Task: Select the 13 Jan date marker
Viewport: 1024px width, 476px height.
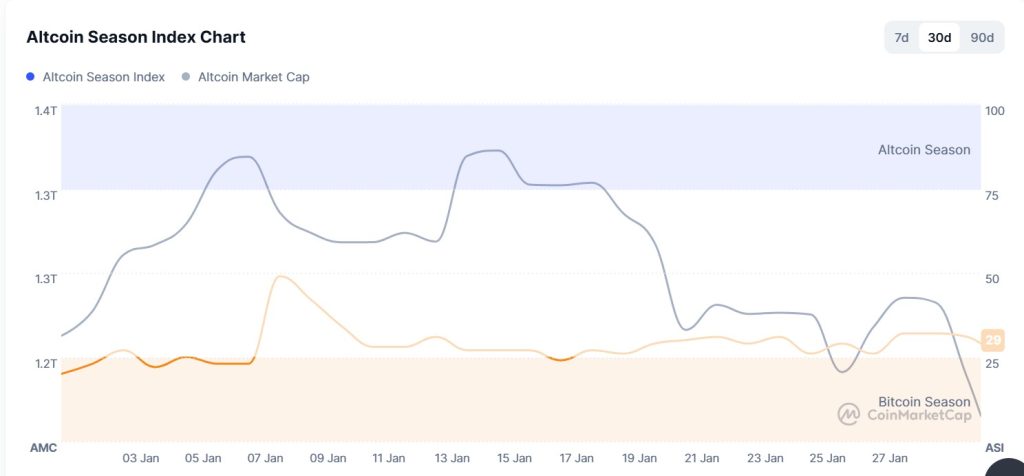Action: coord(453,458)
